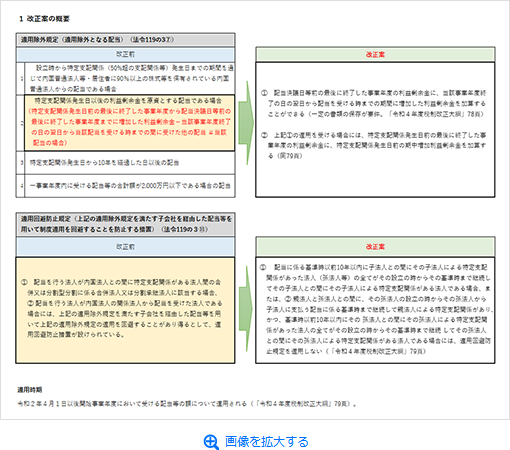Click the 適用回避防止規定 gray table title
Screen dimensions: 510x450
(x=126, y=224)
